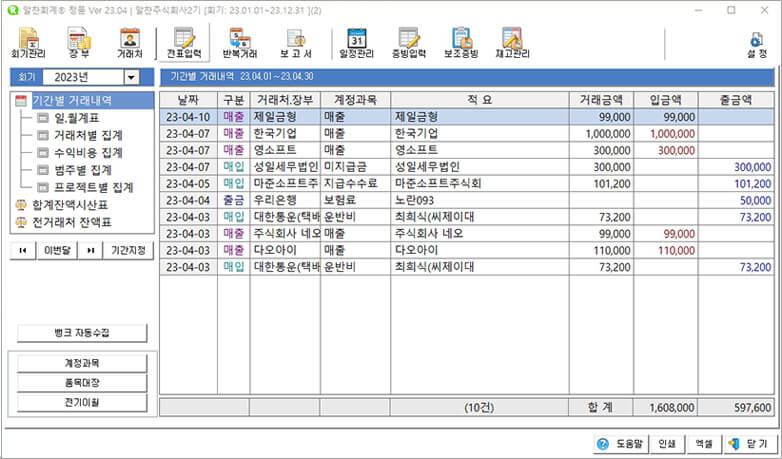Screen dimensions: 782x459
Task: Open 도움말 help button
Action: pos(621,444)
